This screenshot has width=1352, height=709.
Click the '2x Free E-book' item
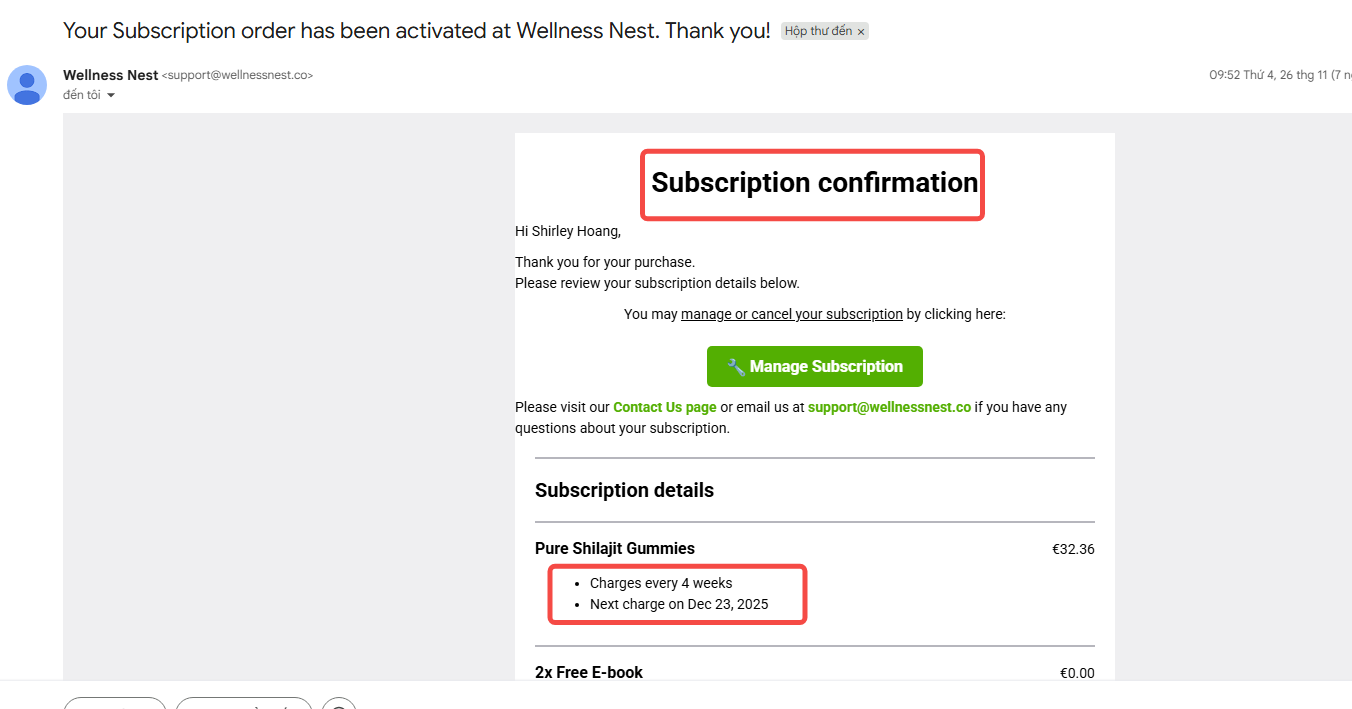tap(588, 672)
